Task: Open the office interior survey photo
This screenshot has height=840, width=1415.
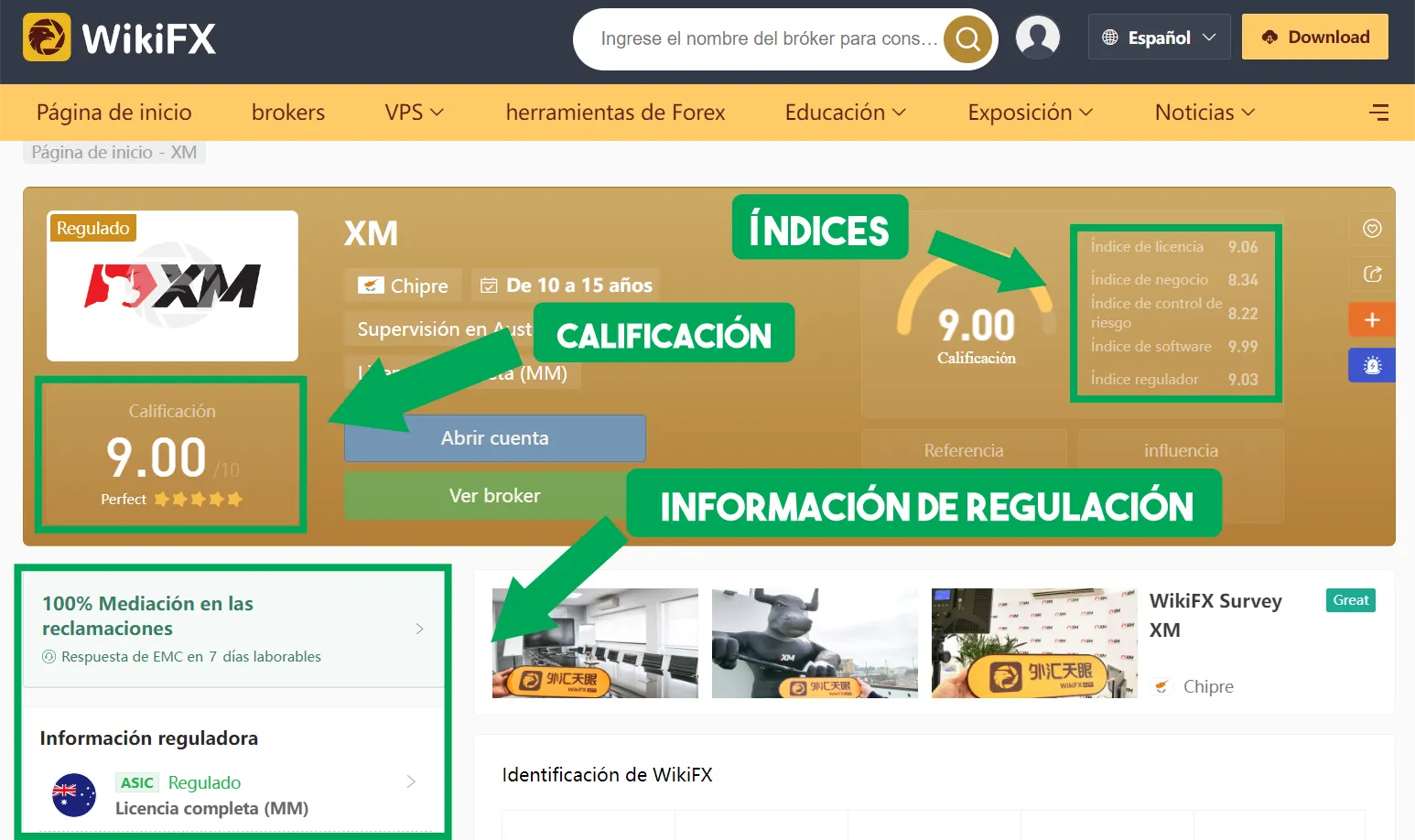Action: [x=595, y=643]
